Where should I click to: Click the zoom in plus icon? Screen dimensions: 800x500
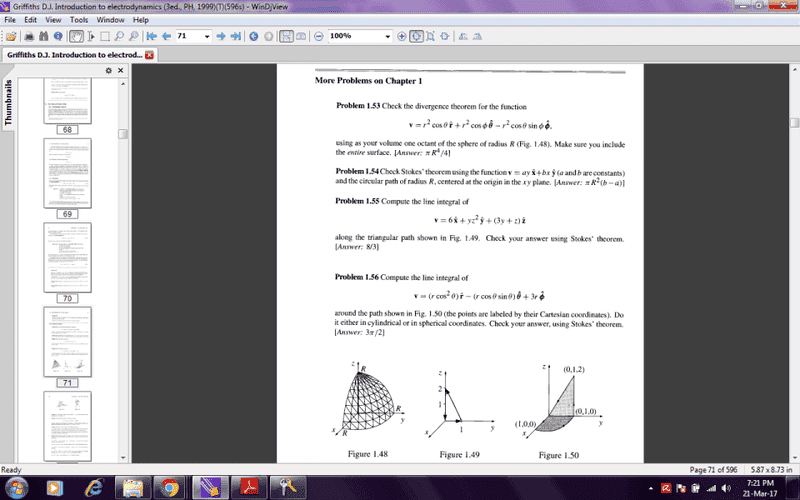(x=402, y=36)
